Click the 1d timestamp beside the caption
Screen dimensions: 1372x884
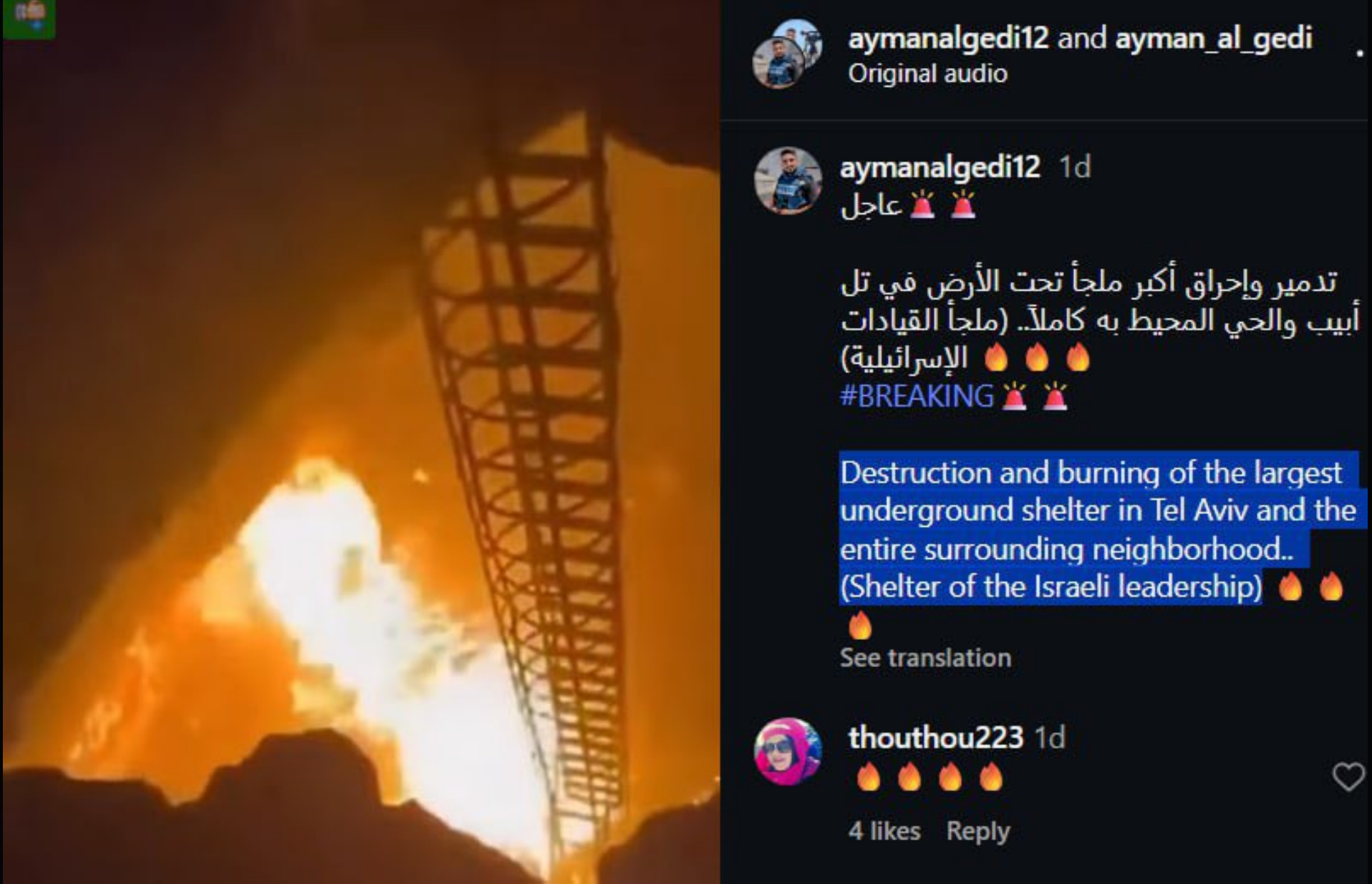click(x=1074, y=167)
